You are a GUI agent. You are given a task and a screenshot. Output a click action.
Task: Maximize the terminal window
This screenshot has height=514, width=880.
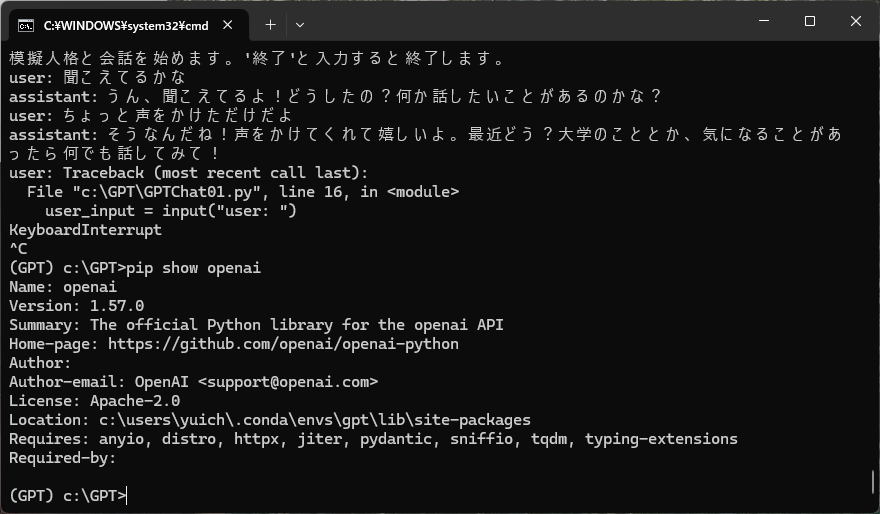point(810,22)
